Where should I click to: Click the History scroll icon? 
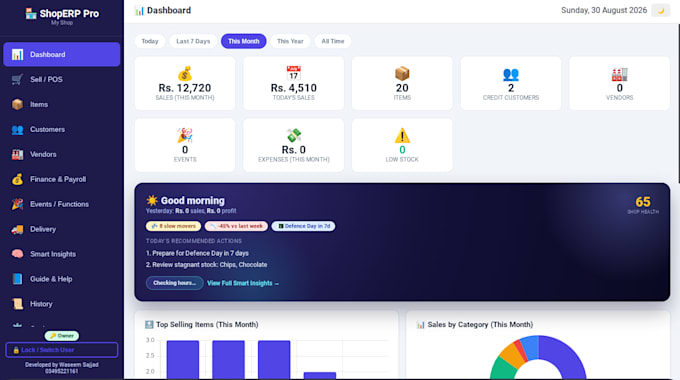(x=17, y=304)
